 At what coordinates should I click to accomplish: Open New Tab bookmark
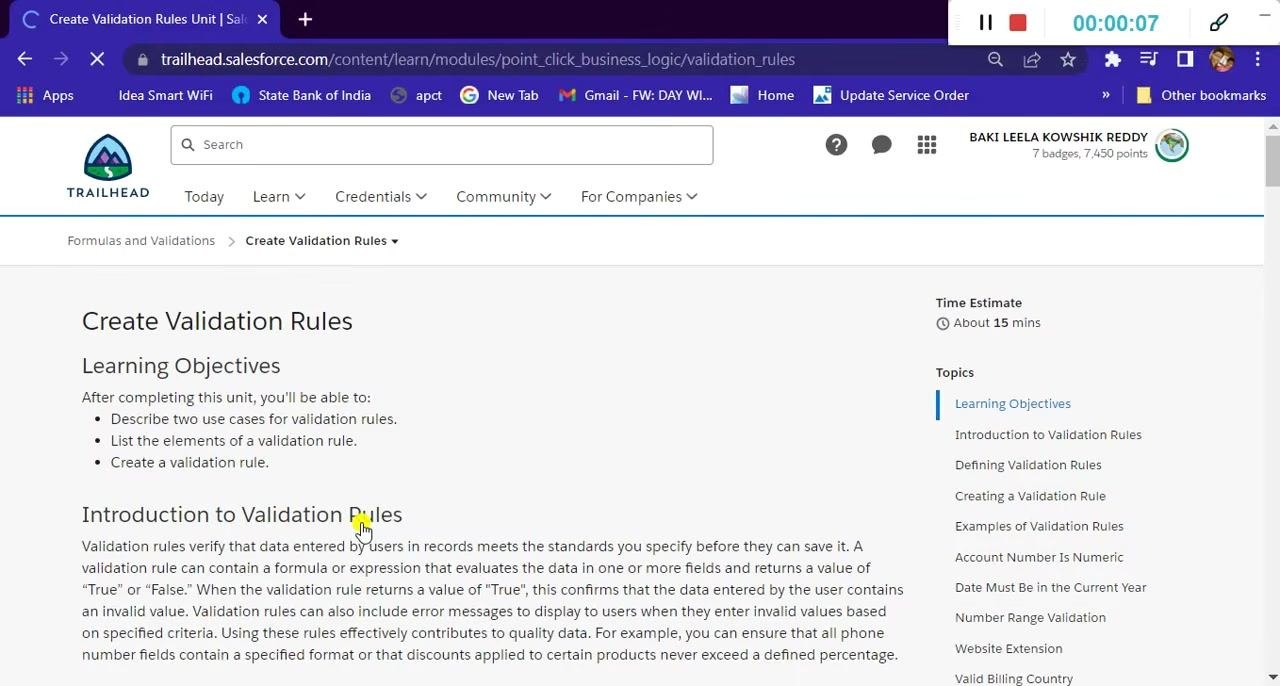click(x=499, y=95)
